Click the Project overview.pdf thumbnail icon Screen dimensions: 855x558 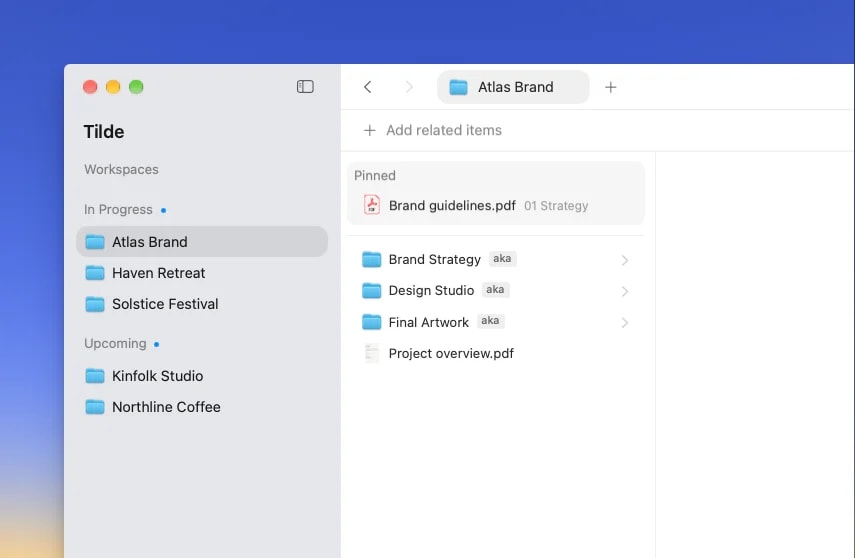(x=371, y=353)
